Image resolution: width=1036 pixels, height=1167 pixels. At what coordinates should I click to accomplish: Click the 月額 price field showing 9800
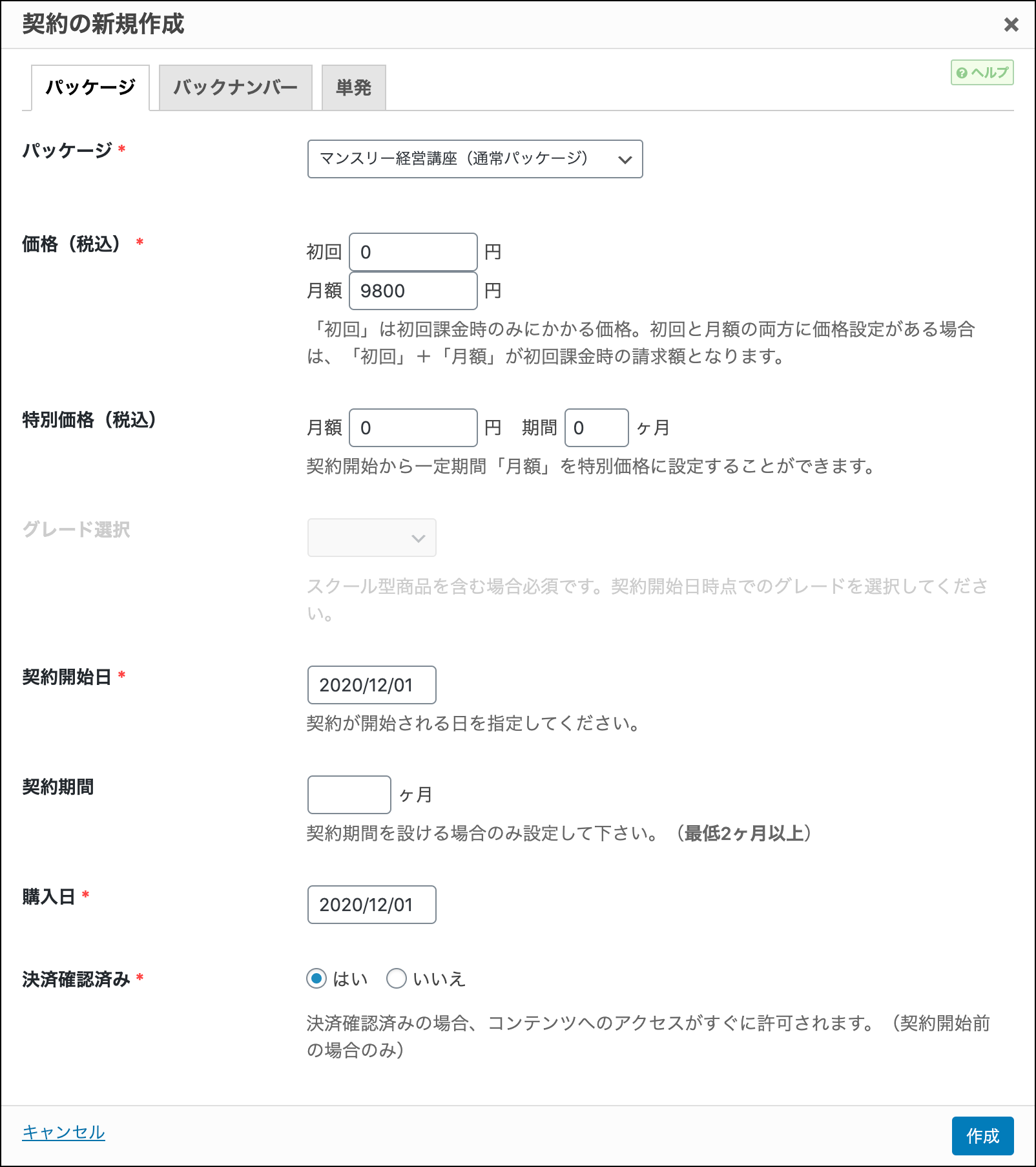tap(413, 291)
